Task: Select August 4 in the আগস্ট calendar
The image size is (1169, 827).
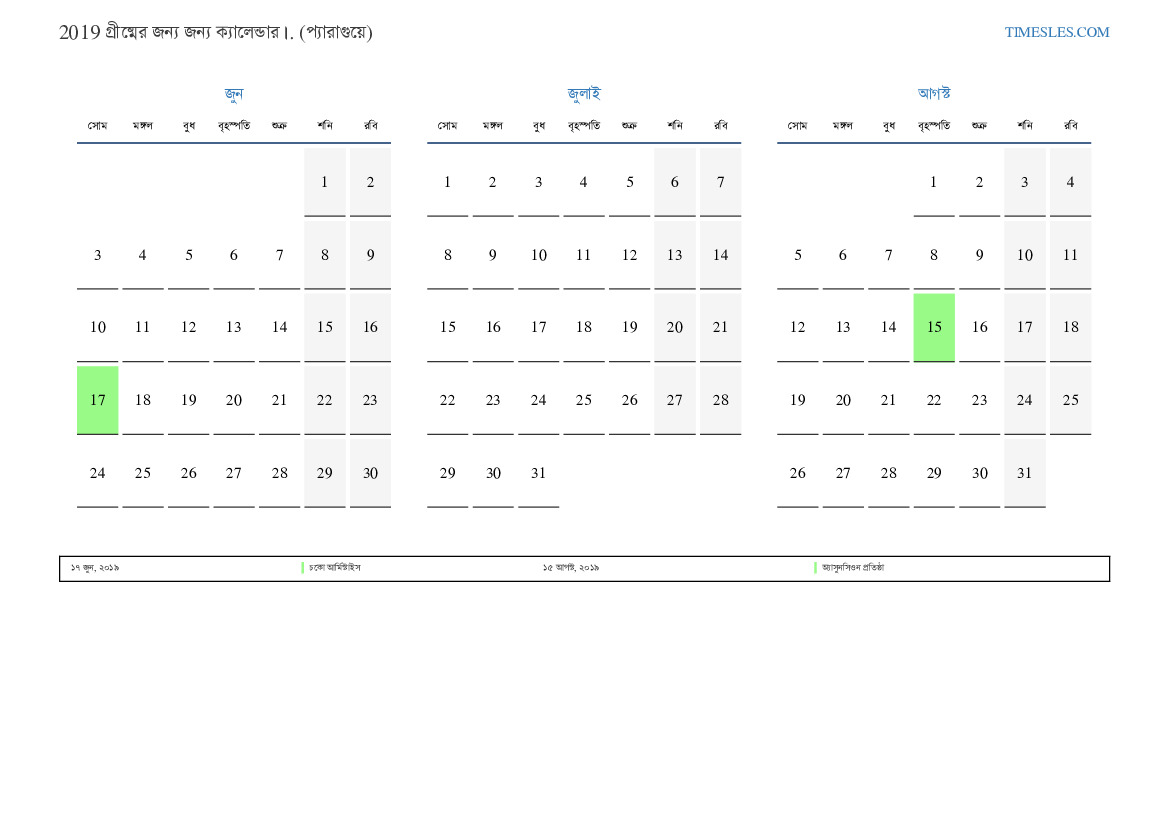Action: coord(1071,182)
